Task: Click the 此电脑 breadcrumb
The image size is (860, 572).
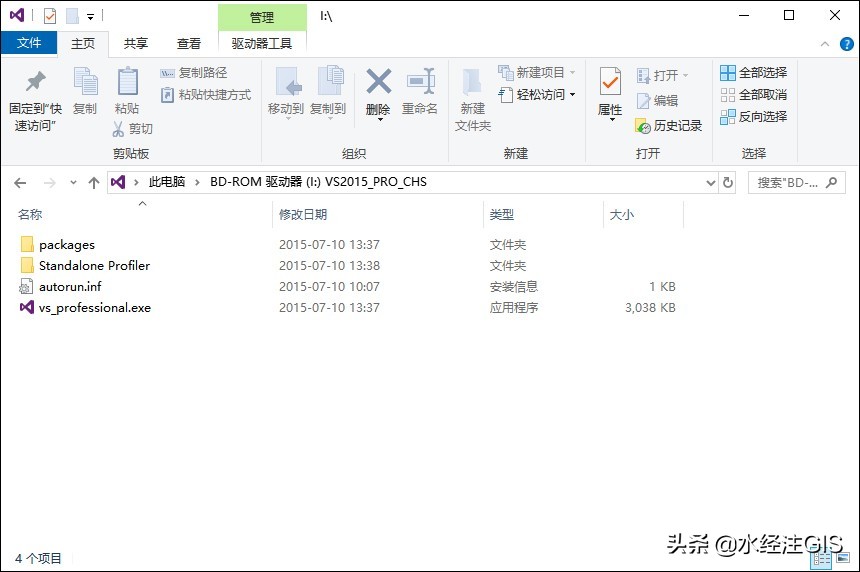Action: coord(167,182)
